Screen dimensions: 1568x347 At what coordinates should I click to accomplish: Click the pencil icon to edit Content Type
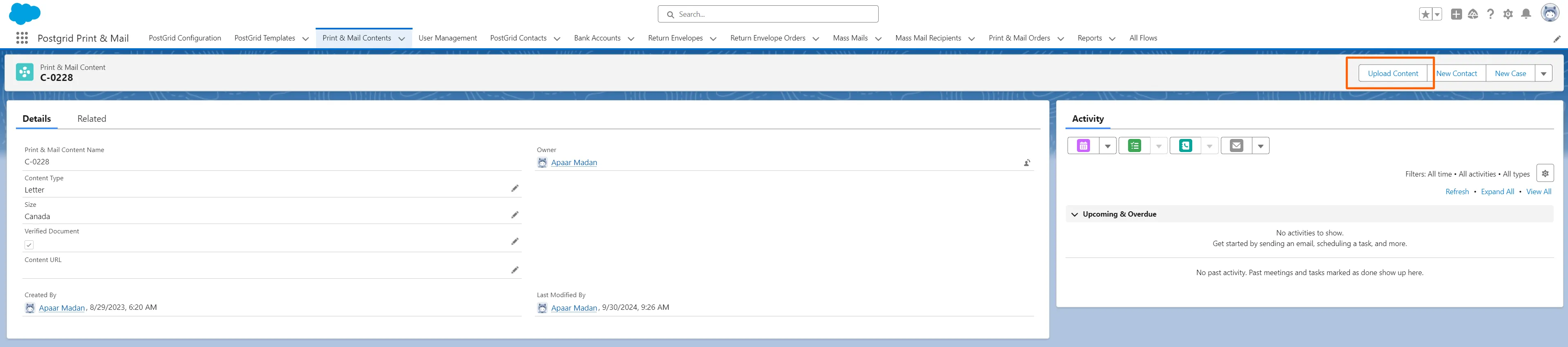point(514,189)
